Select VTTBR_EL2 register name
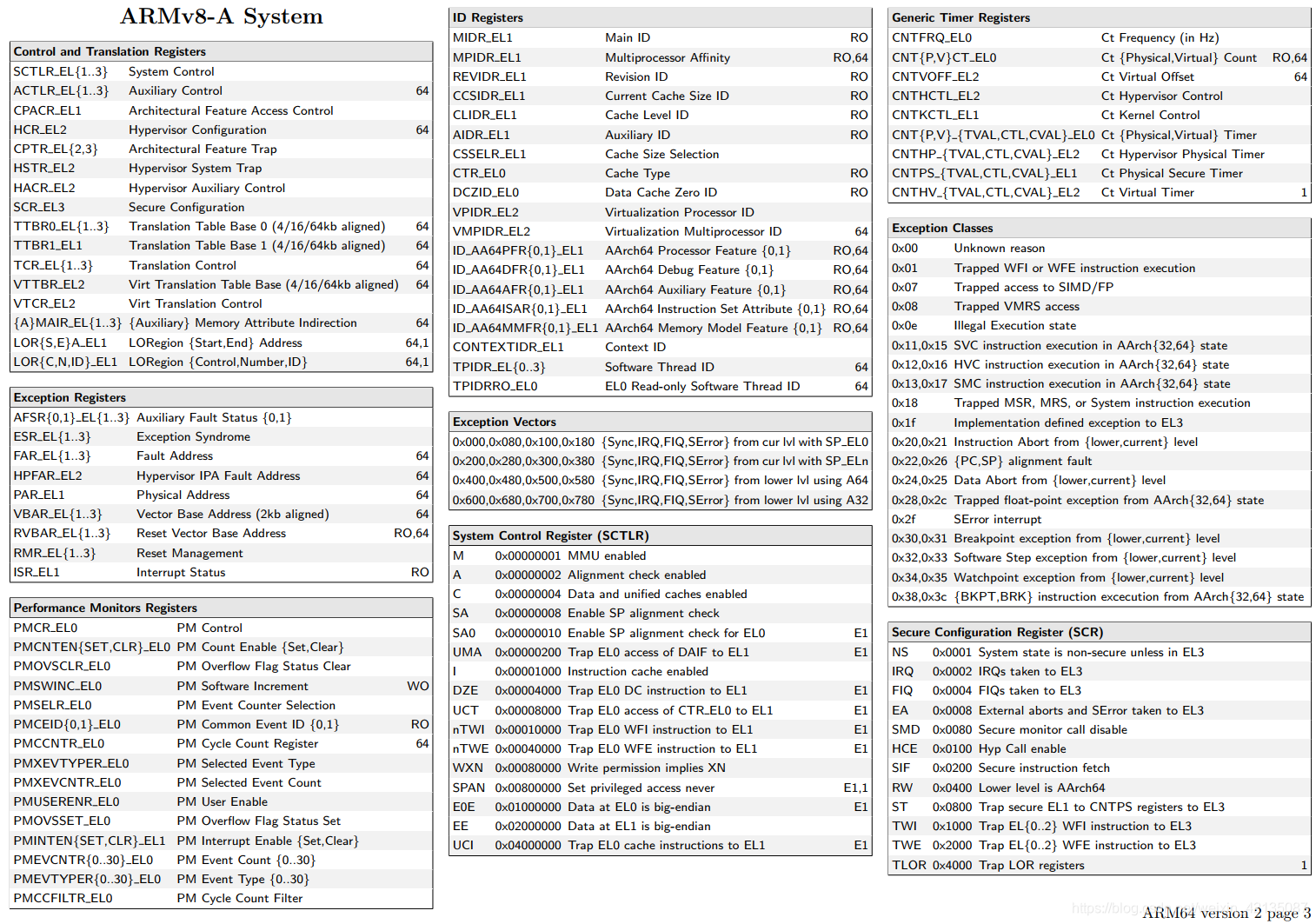Image resolution: width=1316 pixels, height=924 pixels. tap(49, 284)
